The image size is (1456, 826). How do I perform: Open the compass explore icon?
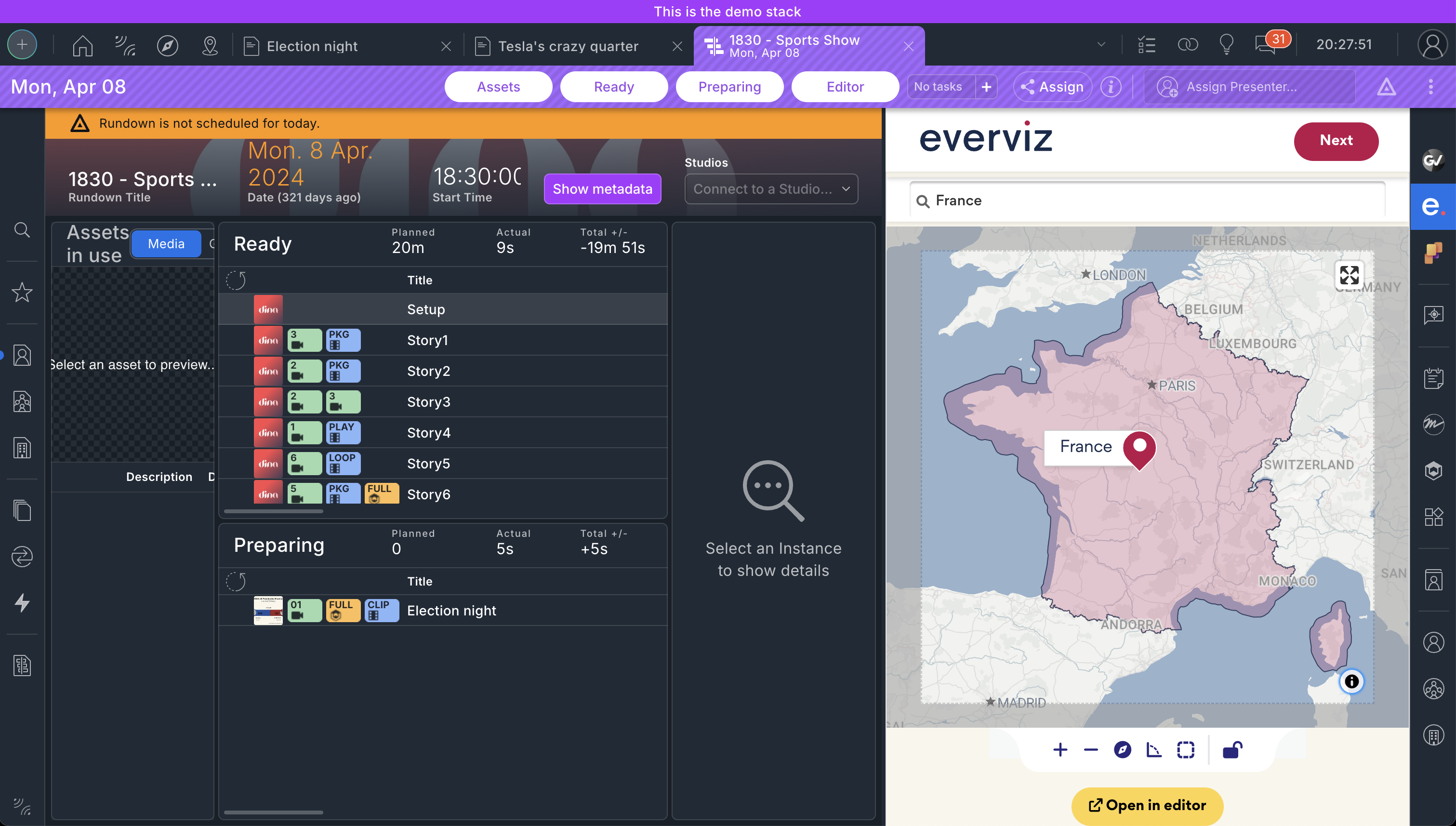(x=167, y=45)
